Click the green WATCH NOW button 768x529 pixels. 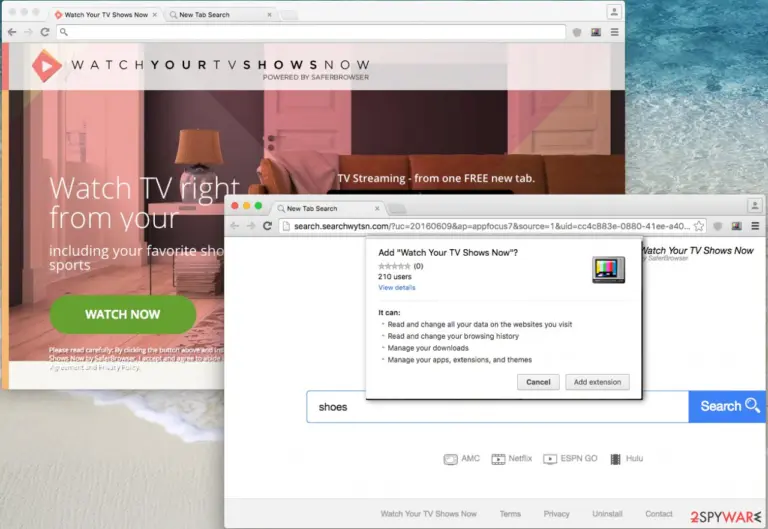[123, 314]
